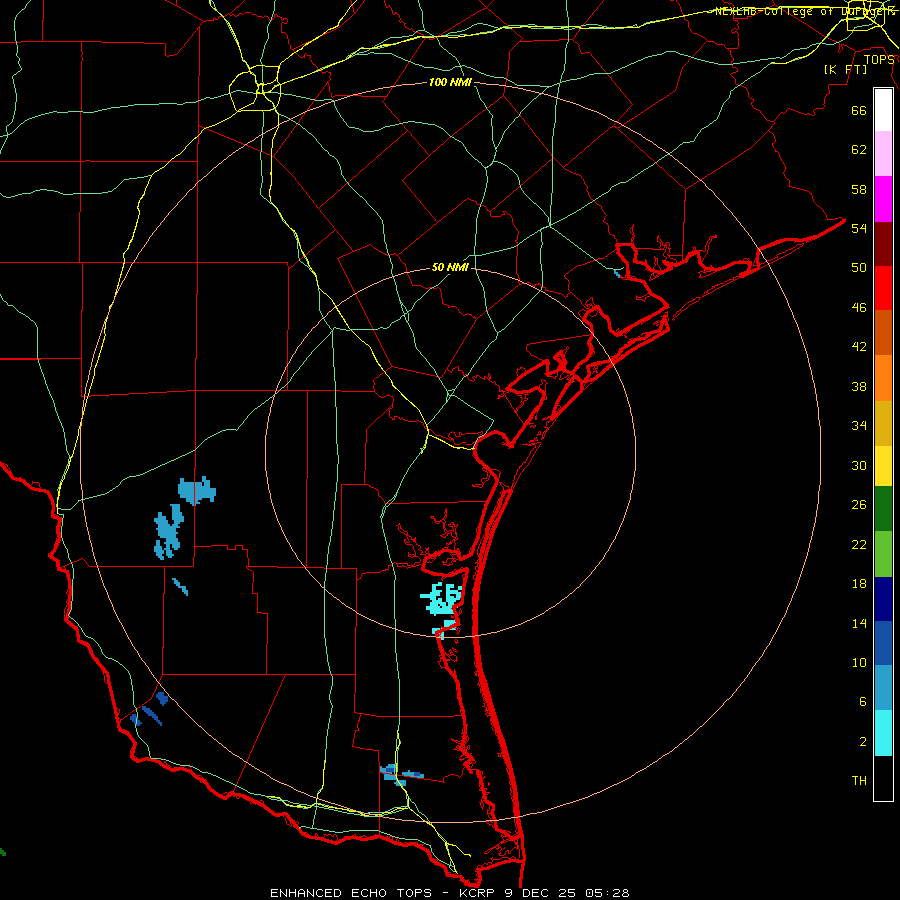Image resolution: width=900 pixels, height=900 pixels.
Task: Pick the magenta swatch in the color scale
Action: click(883, 199)
